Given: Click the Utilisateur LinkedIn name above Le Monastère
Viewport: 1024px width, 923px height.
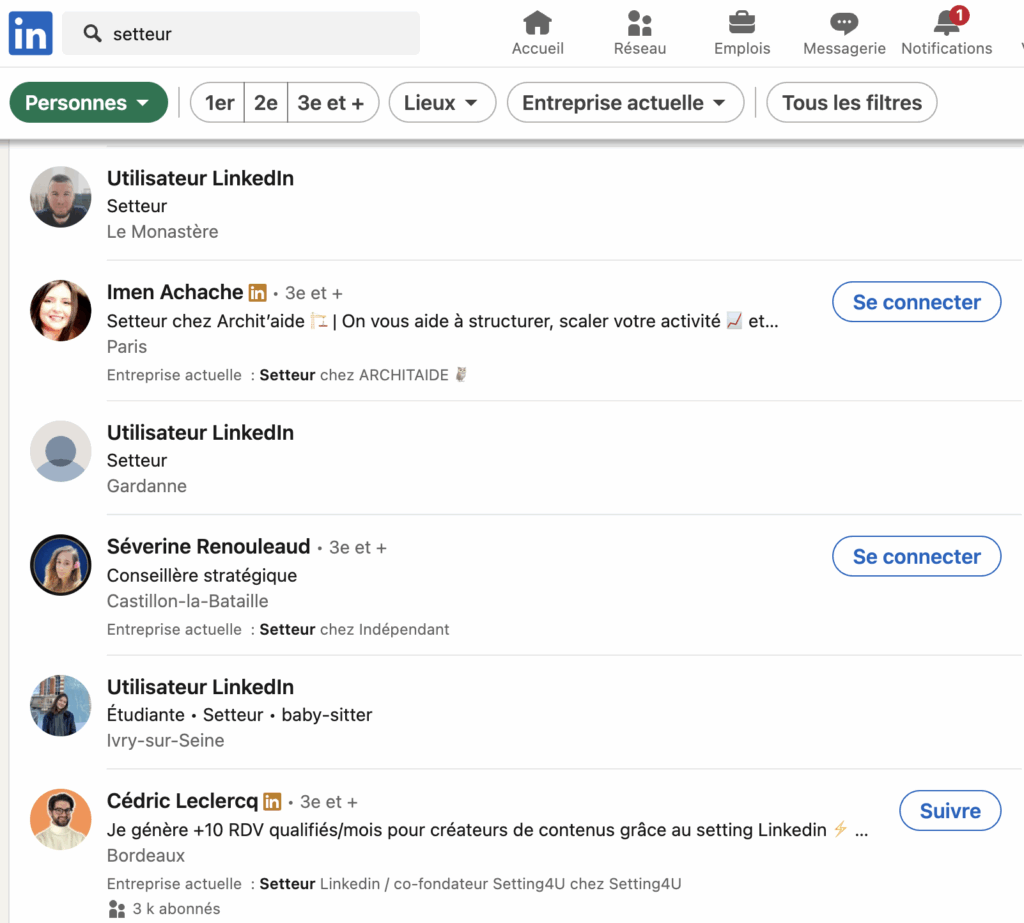Looking at the screenshot, I should 200,178.
